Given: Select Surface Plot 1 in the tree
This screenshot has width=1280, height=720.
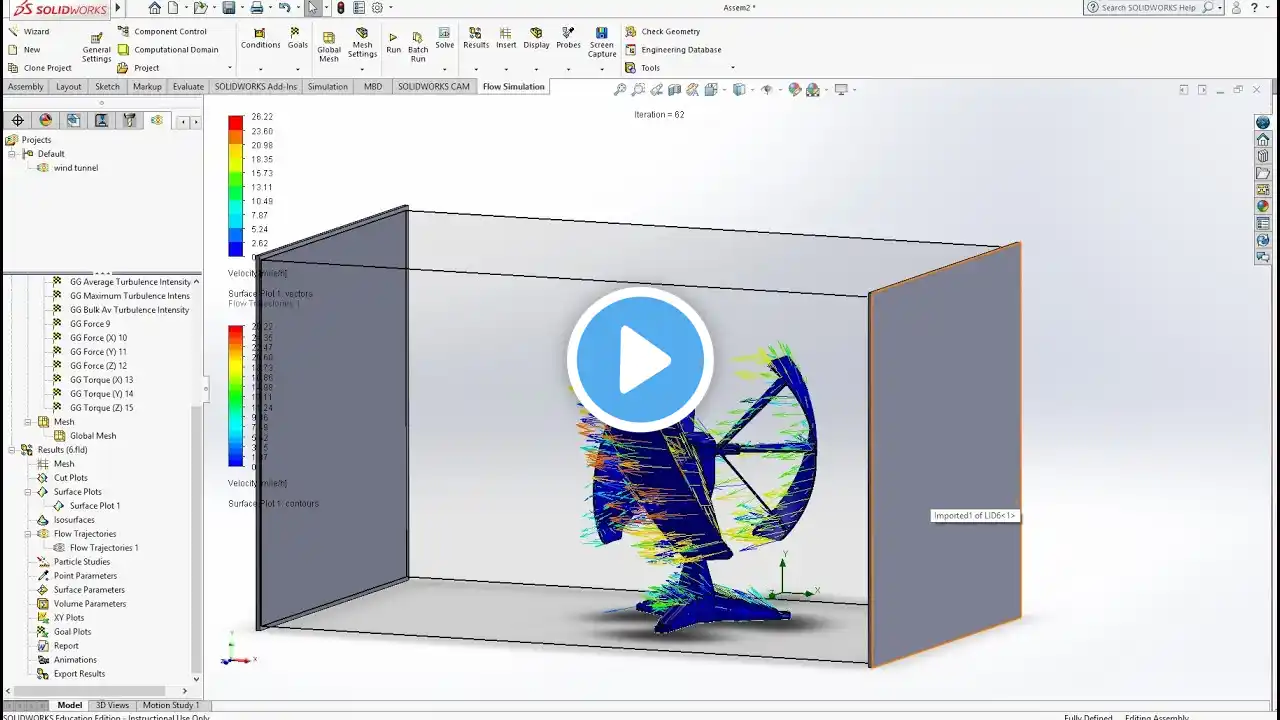Looking at the screenshot, I should point(87,506).
